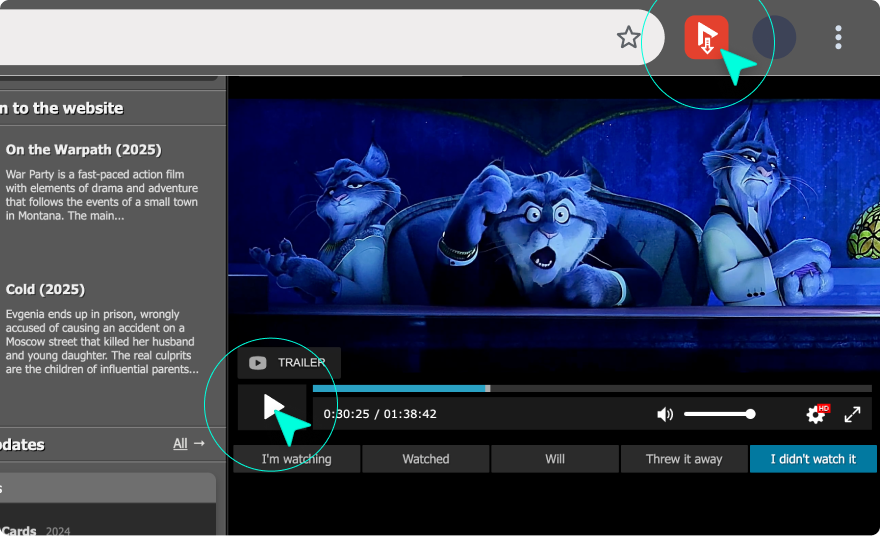Screen dimensions: 880x536
Task: Enter fullscreen mode in the player
Action: coord(852,414)
